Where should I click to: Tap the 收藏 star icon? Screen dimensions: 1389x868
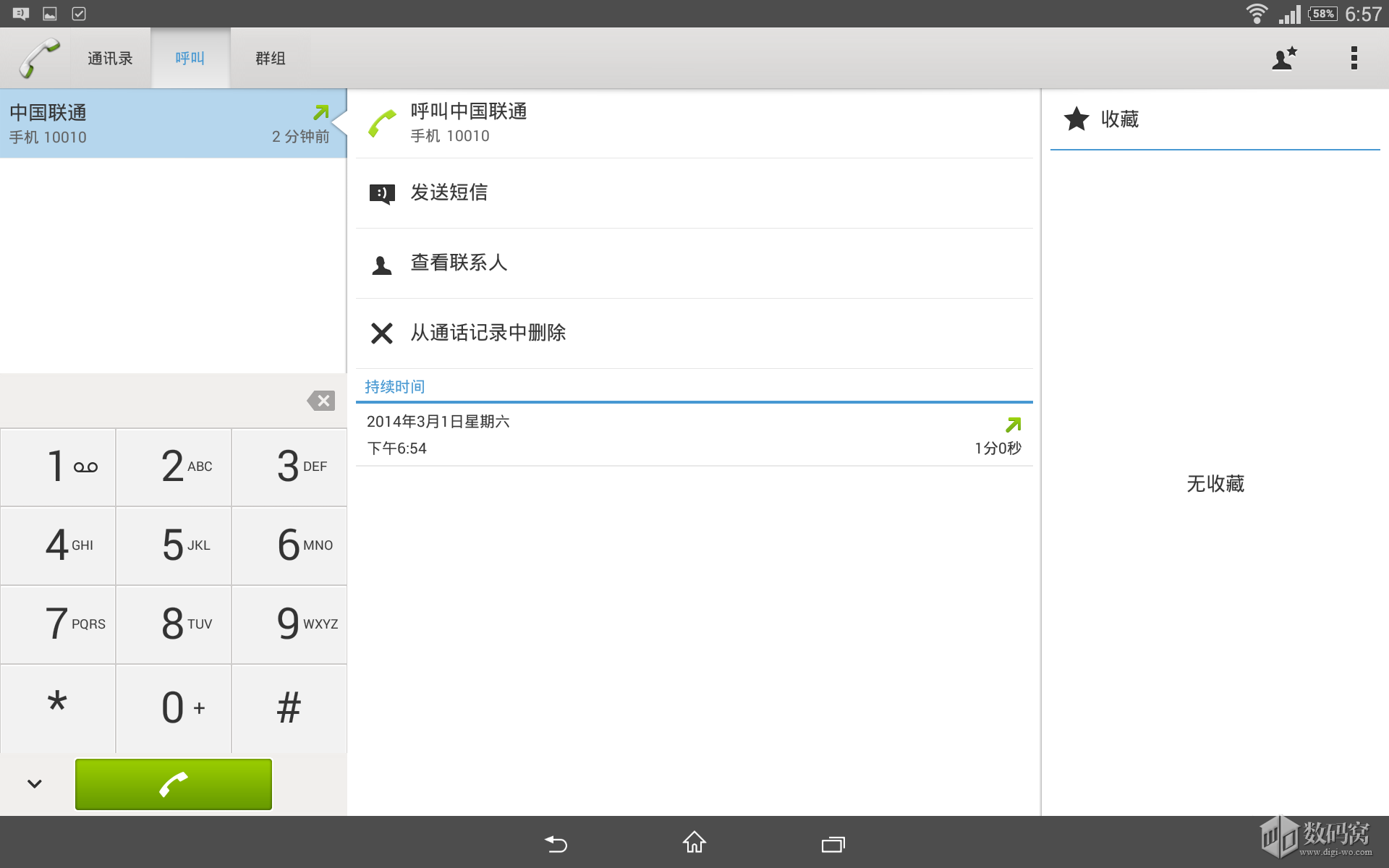(1076, 119)
